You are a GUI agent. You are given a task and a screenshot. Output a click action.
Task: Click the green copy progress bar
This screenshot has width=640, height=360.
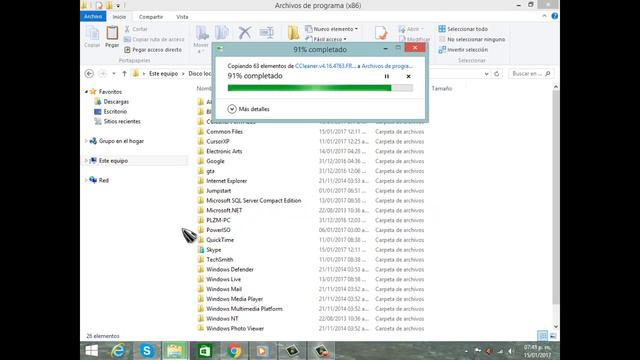click(x=320, y=88)
